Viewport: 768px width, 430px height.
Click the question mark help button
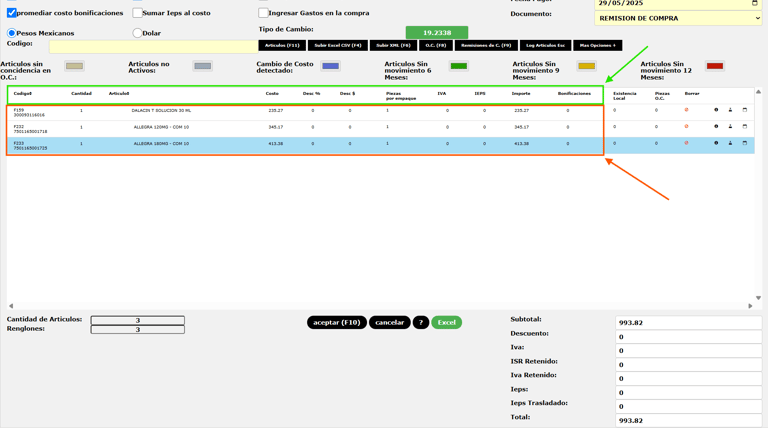421,322
